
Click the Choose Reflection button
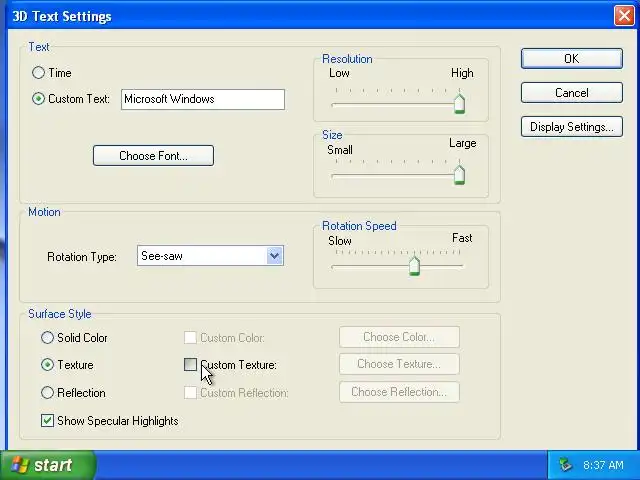click(399, 392)
